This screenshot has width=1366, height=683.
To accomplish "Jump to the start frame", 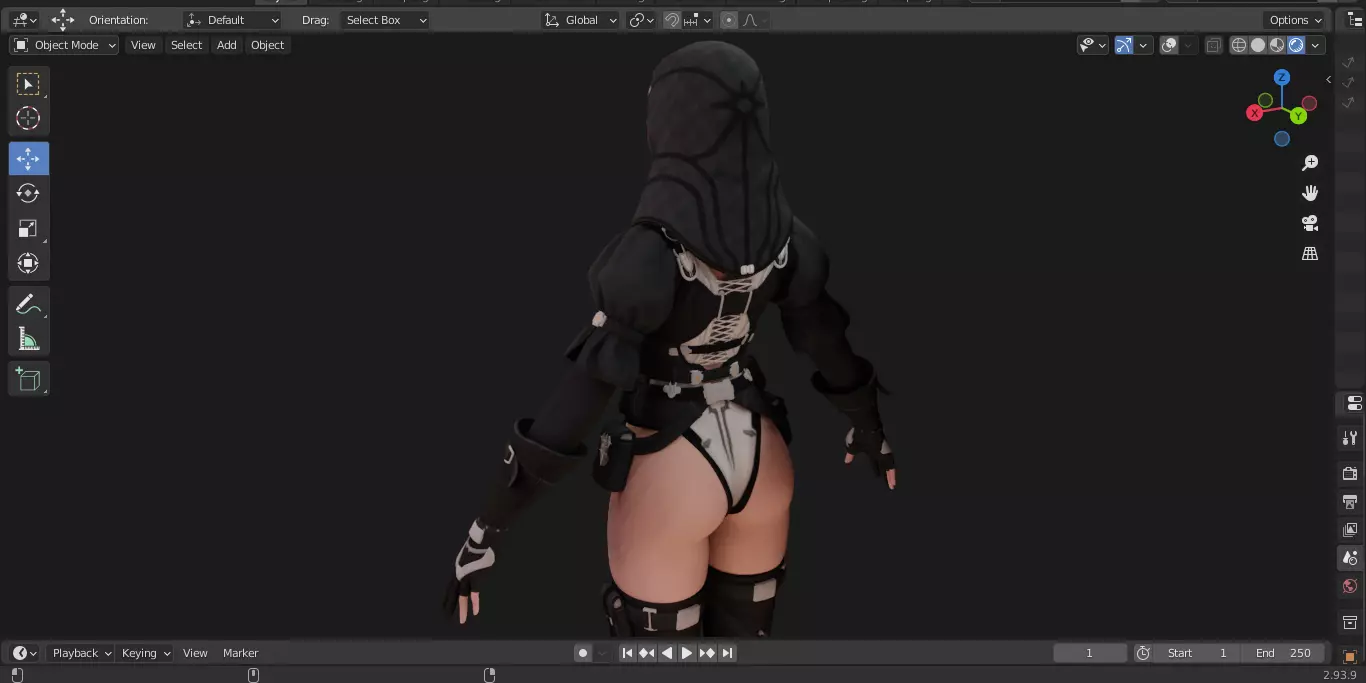I will tap(627, 653).
